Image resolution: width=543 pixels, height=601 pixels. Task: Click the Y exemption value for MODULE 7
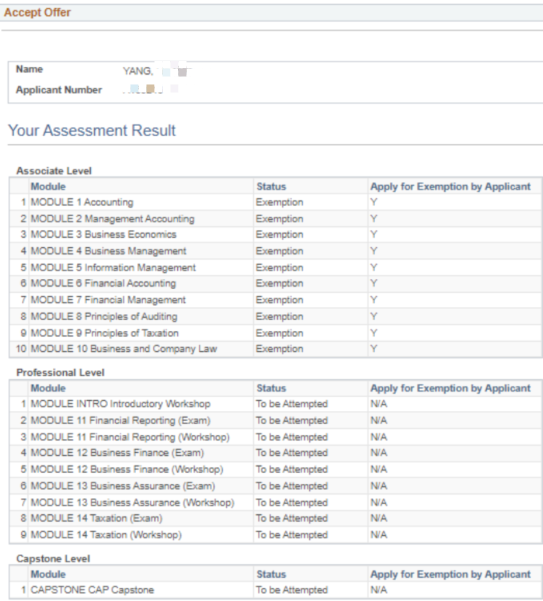(374, 300)
